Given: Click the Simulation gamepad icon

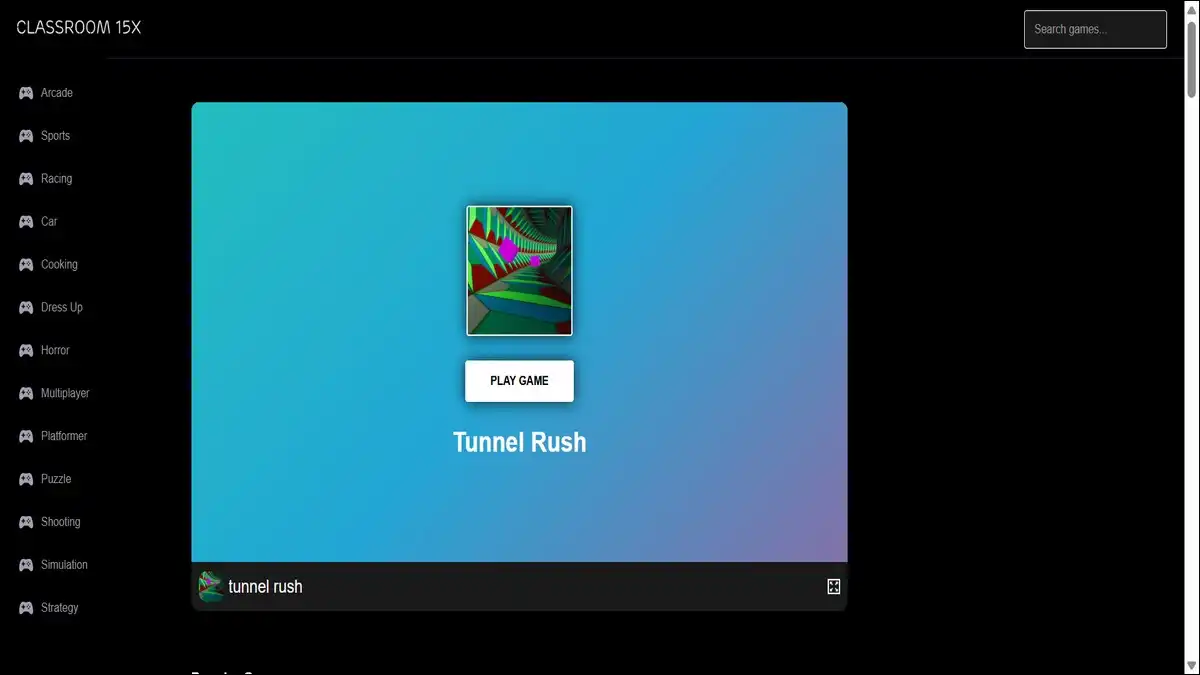Looking at the screenshot, I should [26, 566].
